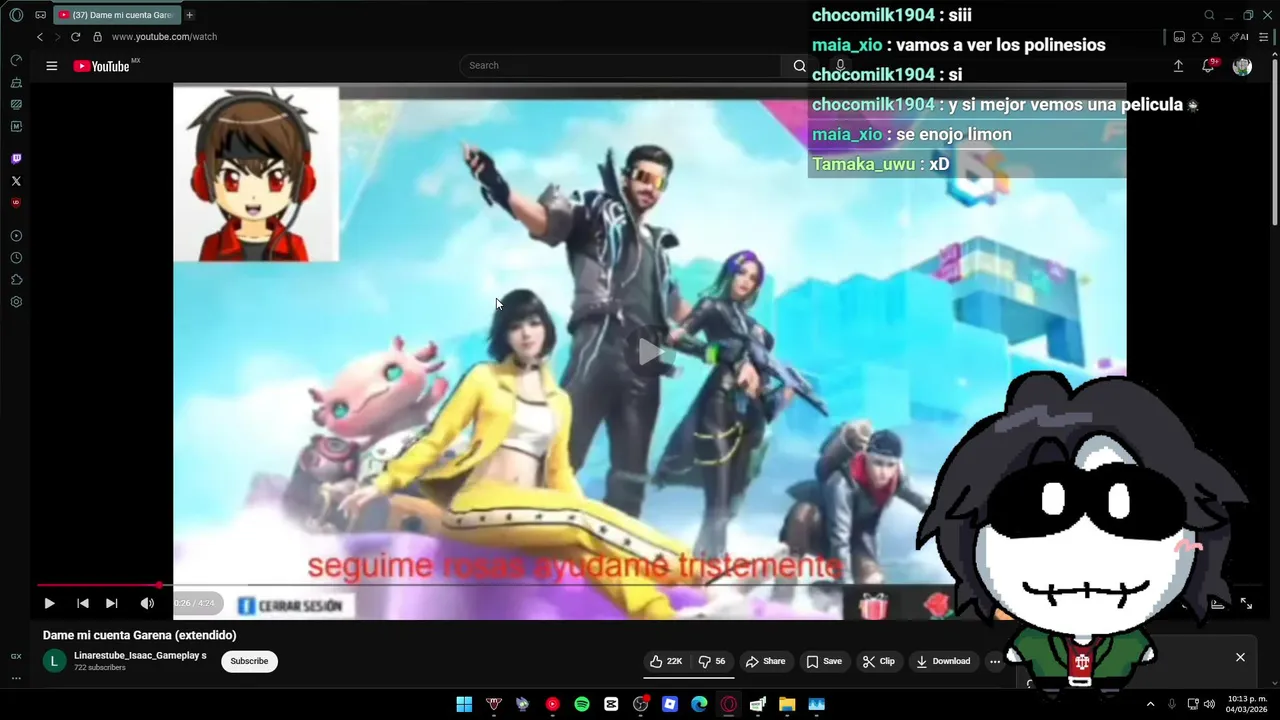Open Opera extensions cube icon
The width and height of the screenshot is (1280, 720).
click(1197, 37)
